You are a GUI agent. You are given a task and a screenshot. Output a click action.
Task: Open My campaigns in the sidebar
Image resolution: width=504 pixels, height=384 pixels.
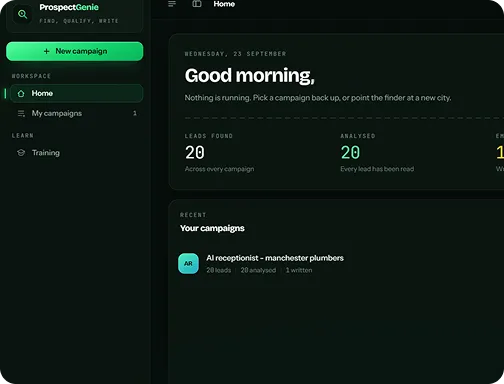(77, 113)
